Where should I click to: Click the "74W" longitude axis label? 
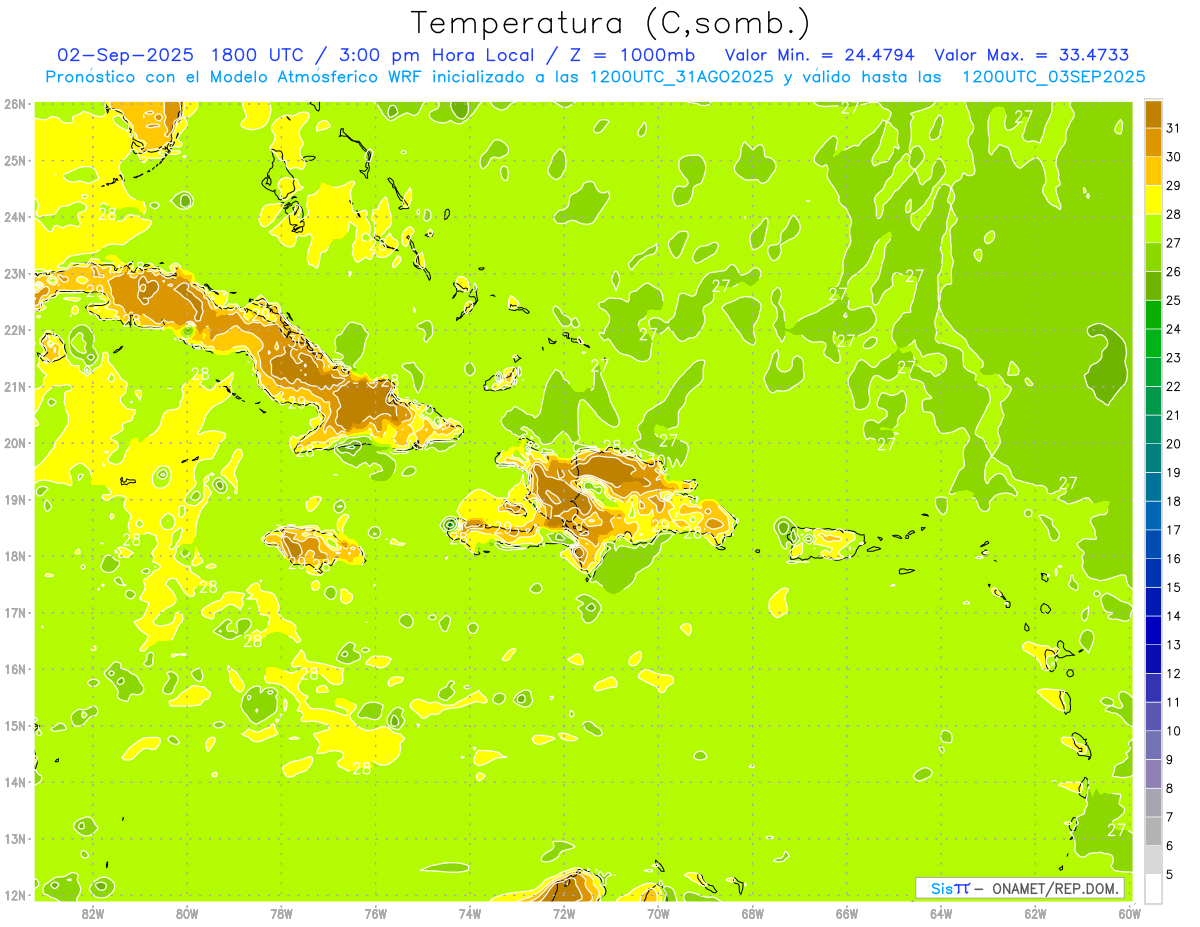tap(469, 913)
